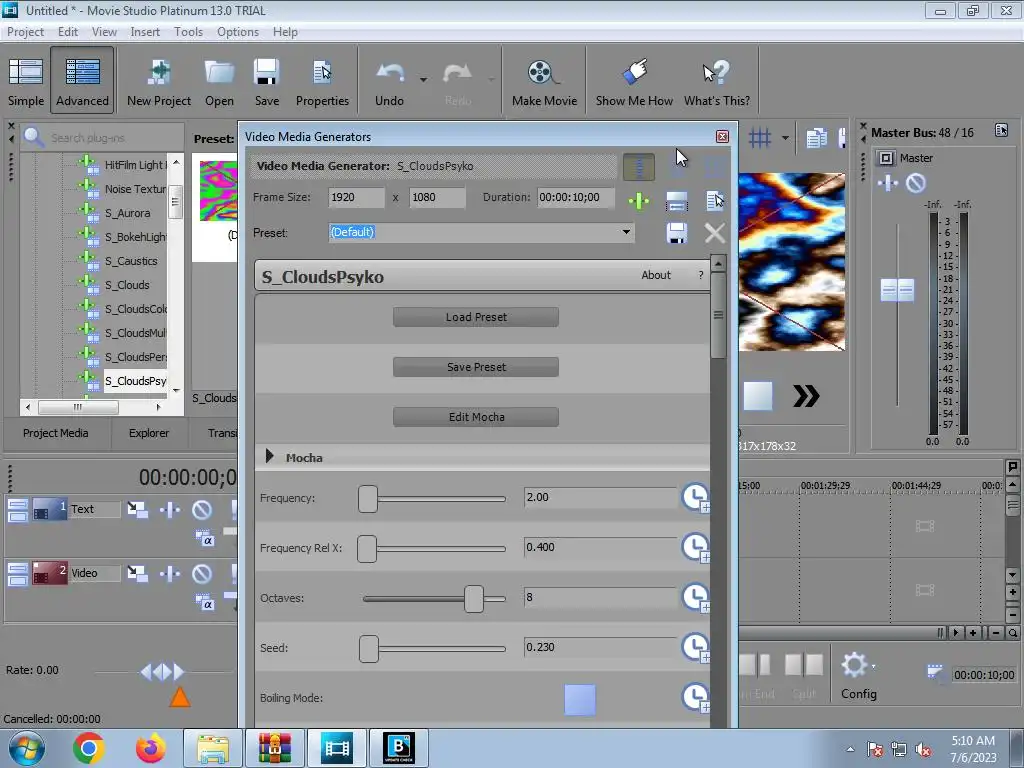
Task: Start a New Project
Action: (159, 82)
